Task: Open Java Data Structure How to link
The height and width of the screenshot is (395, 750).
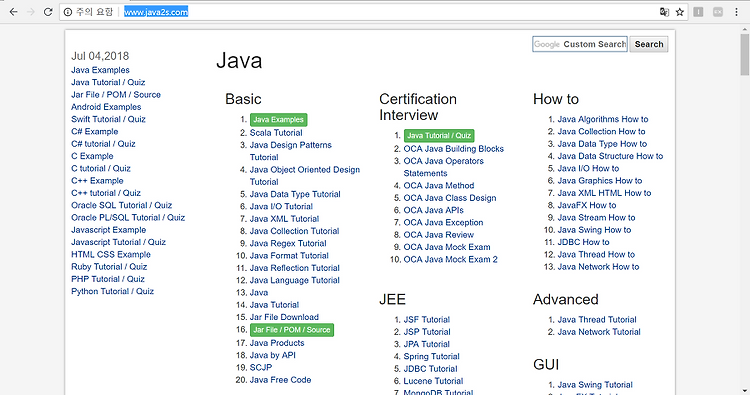Action: click(x=610, y=156)
